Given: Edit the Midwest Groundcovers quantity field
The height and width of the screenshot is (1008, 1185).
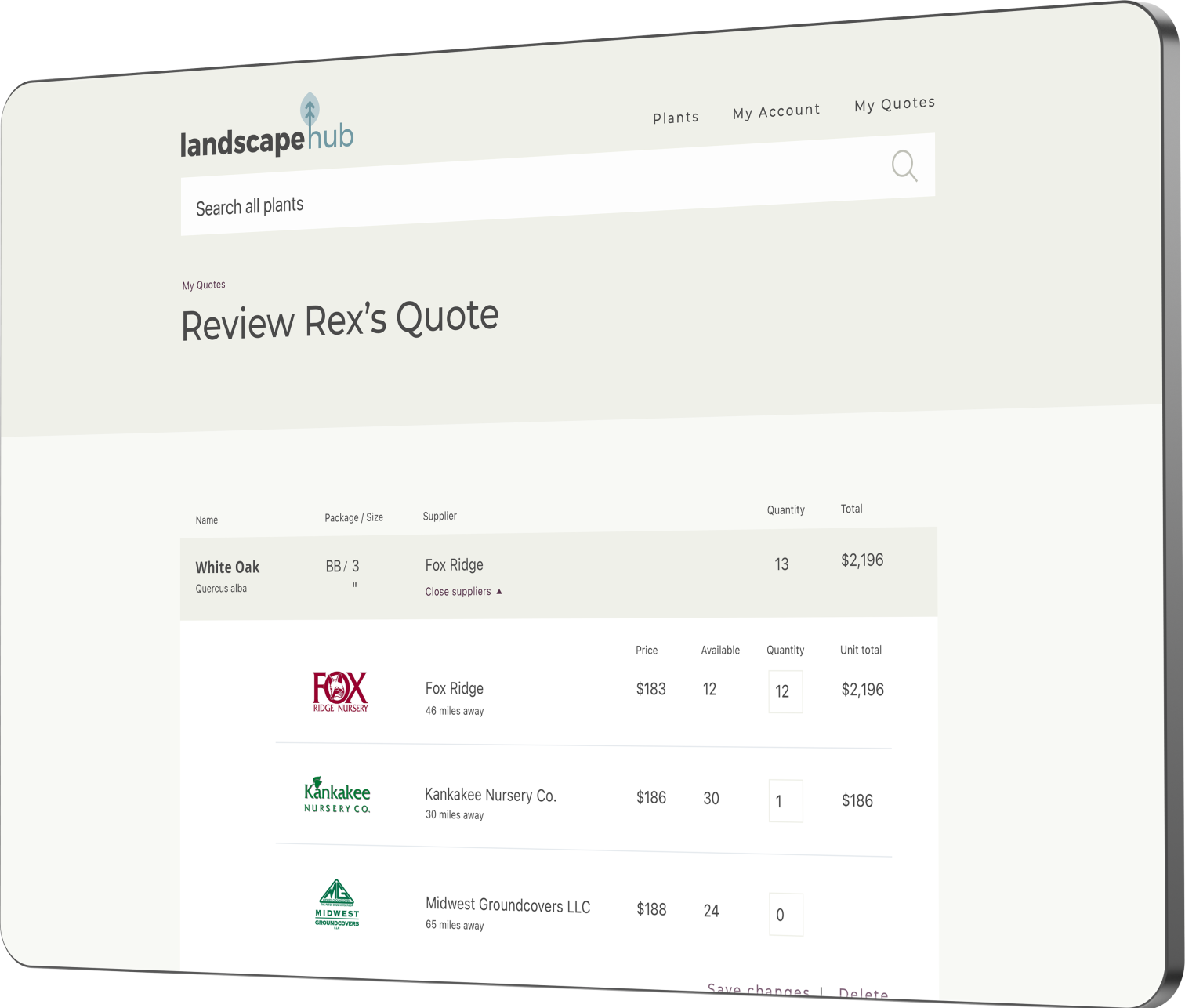Looking at the screenshot, I should coord(785,915).
